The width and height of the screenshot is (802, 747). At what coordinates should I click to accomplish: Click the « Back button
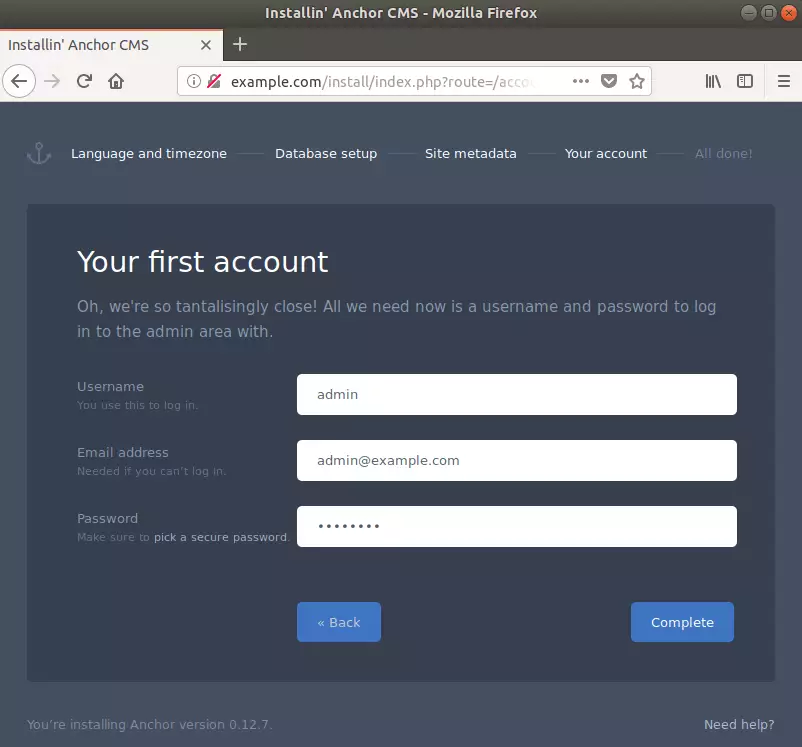point(339,622)
